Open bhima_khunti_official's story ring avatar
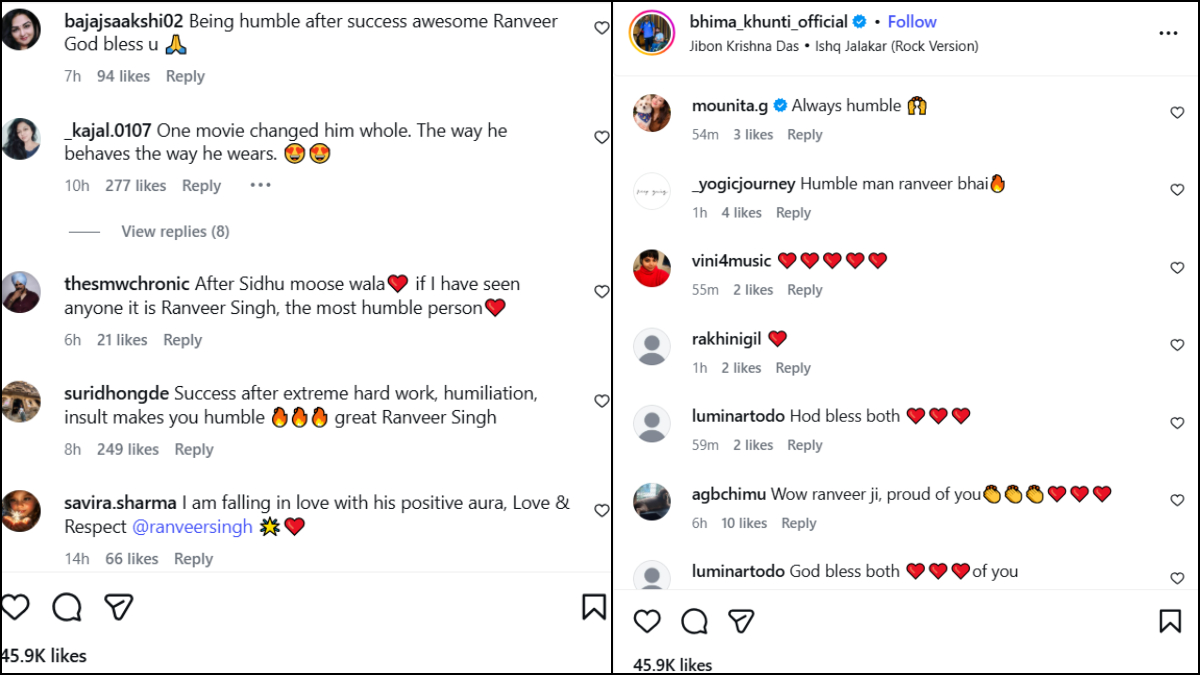 pos(652,30)
